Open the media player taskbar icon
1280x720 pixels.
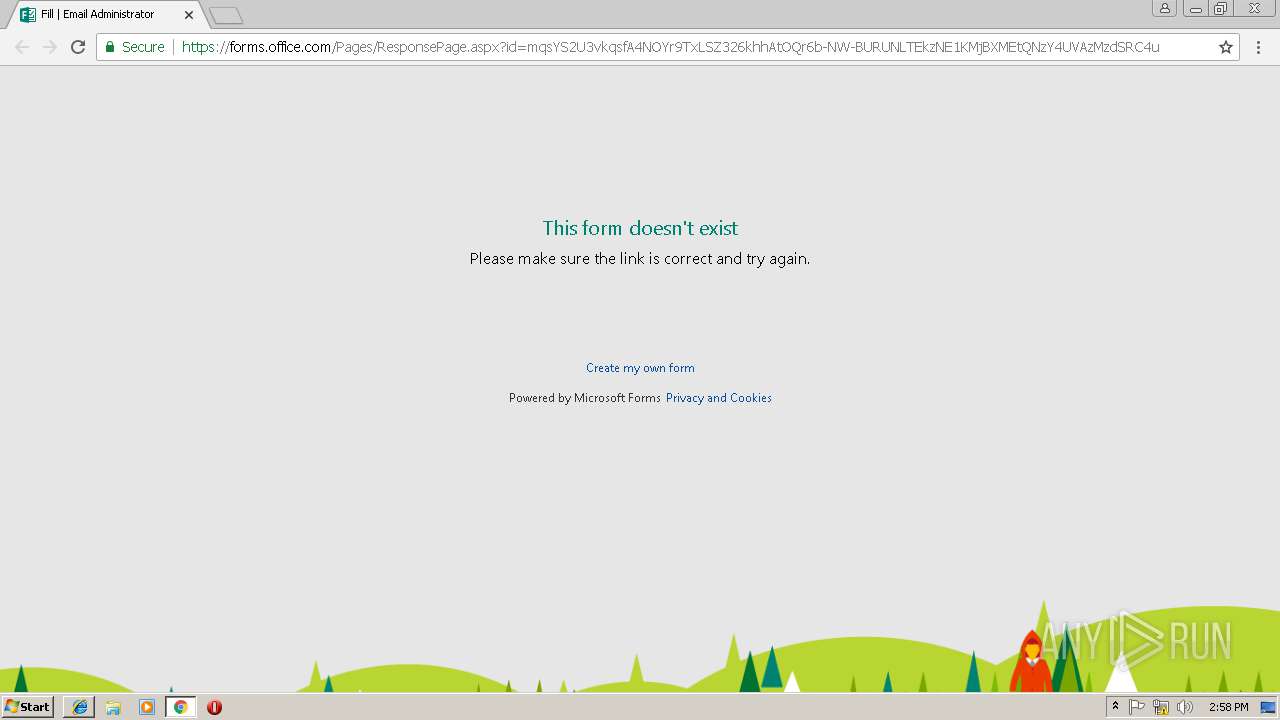point(147,707)
